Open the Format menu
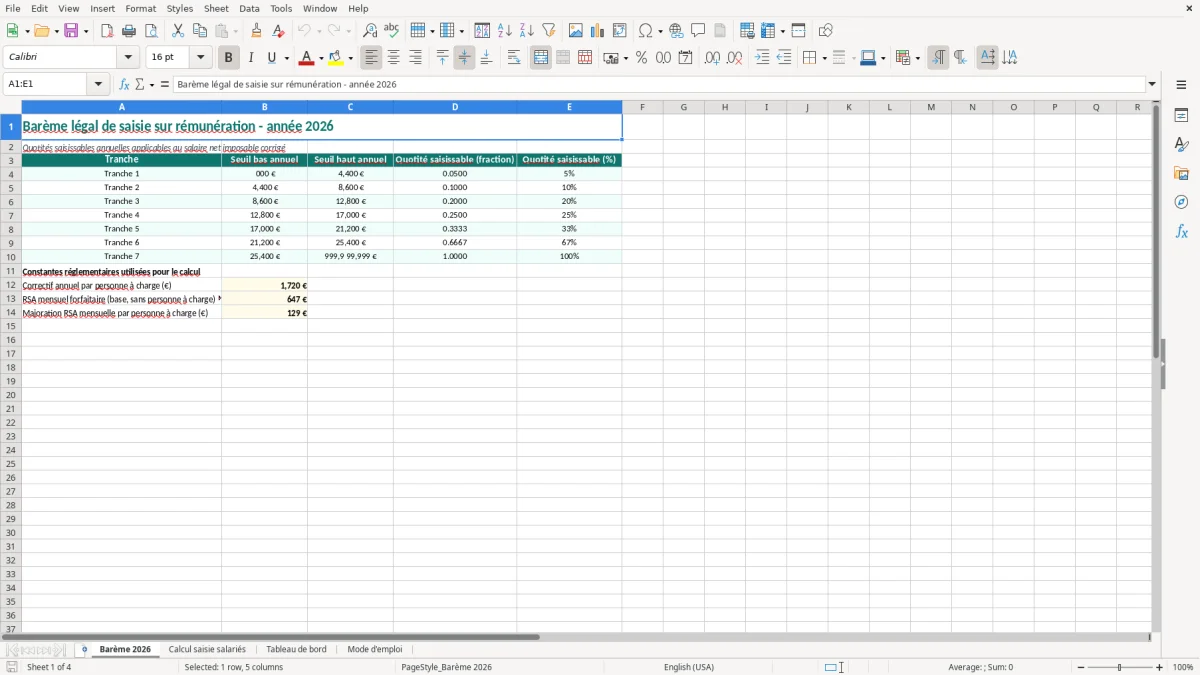 point(140,8)
